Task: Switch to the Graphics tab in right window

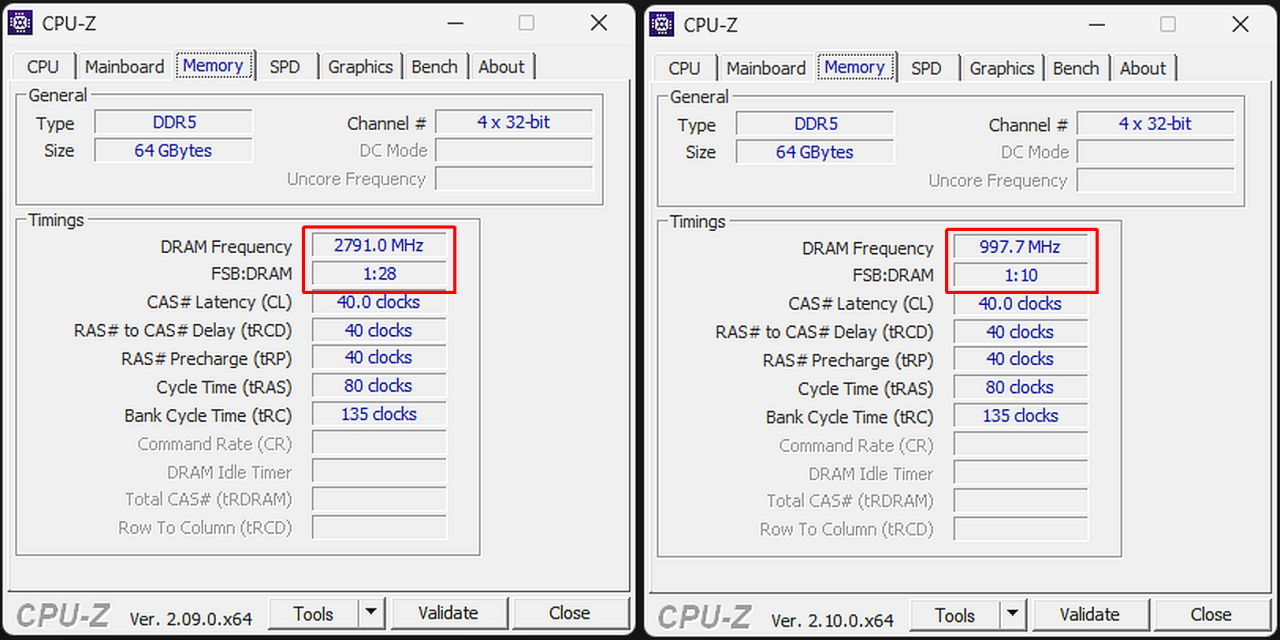Action: click(x=1001, y=68)
